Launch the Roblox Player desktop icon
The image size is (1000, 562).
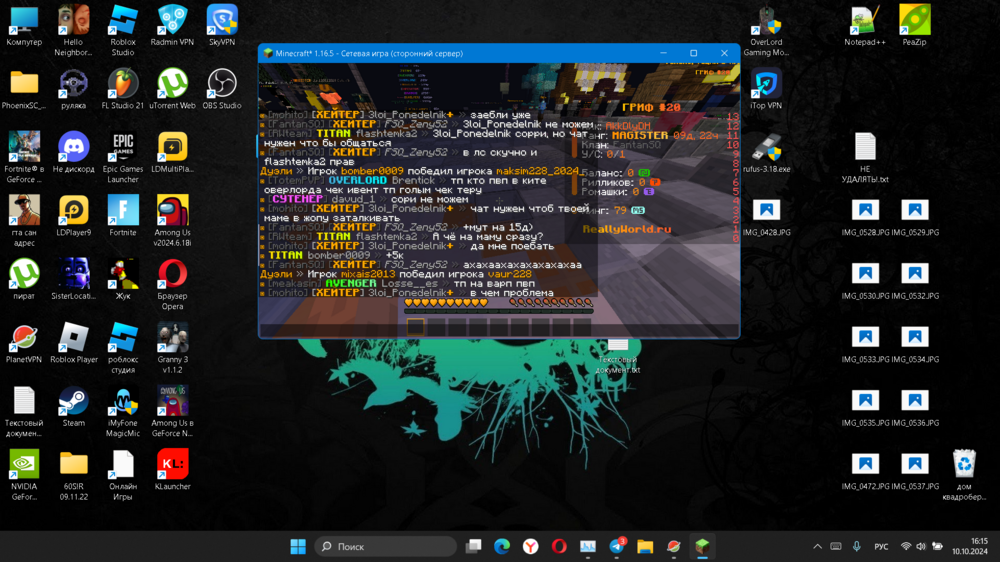(x=73, y=343)
